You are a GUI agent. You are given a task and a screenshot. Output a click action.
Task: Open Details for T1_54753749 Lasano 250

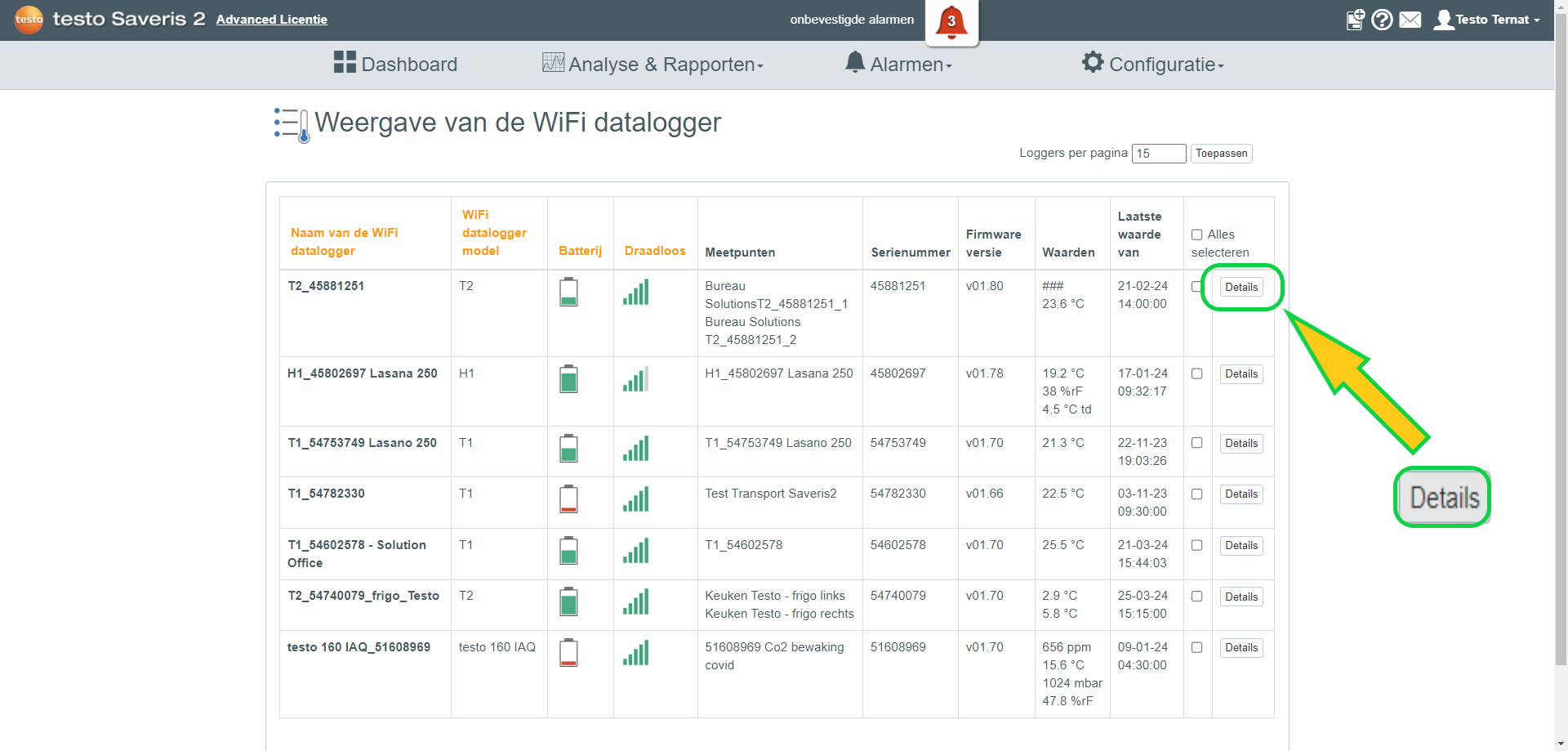point(1241,443)
